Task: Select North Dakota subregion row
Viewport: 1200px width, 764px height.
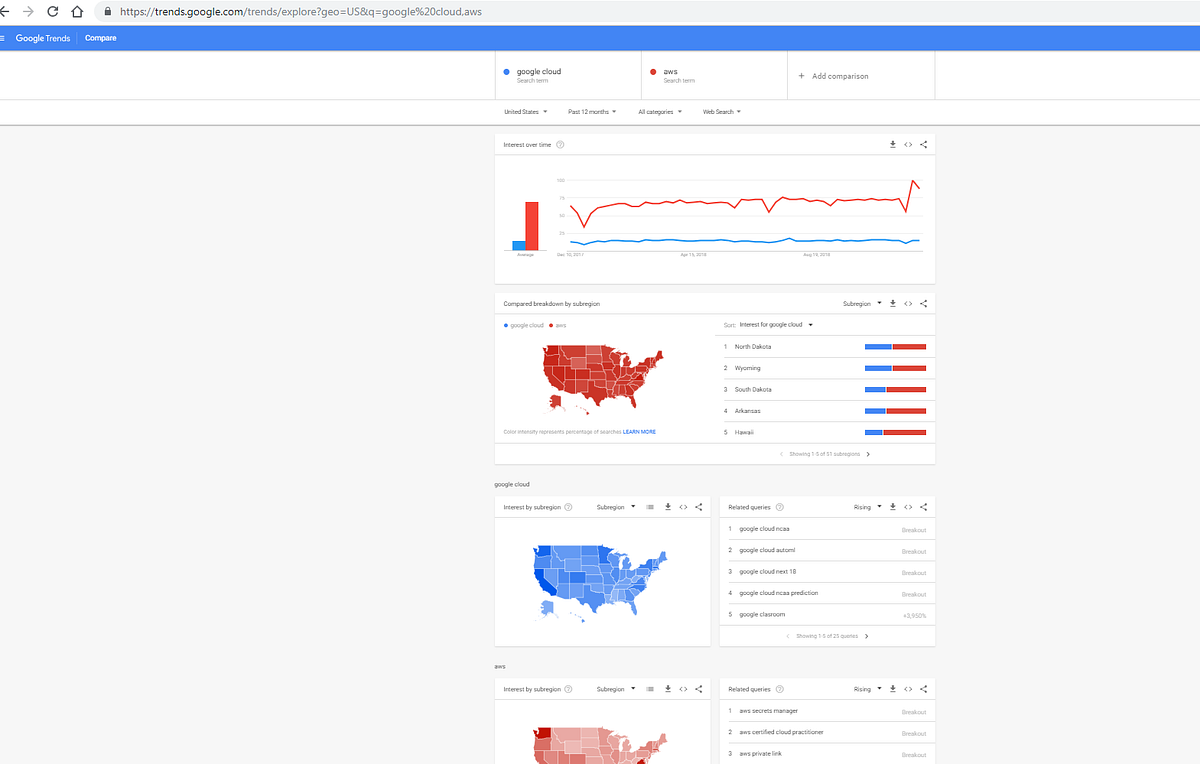Action: click(827, 347)
